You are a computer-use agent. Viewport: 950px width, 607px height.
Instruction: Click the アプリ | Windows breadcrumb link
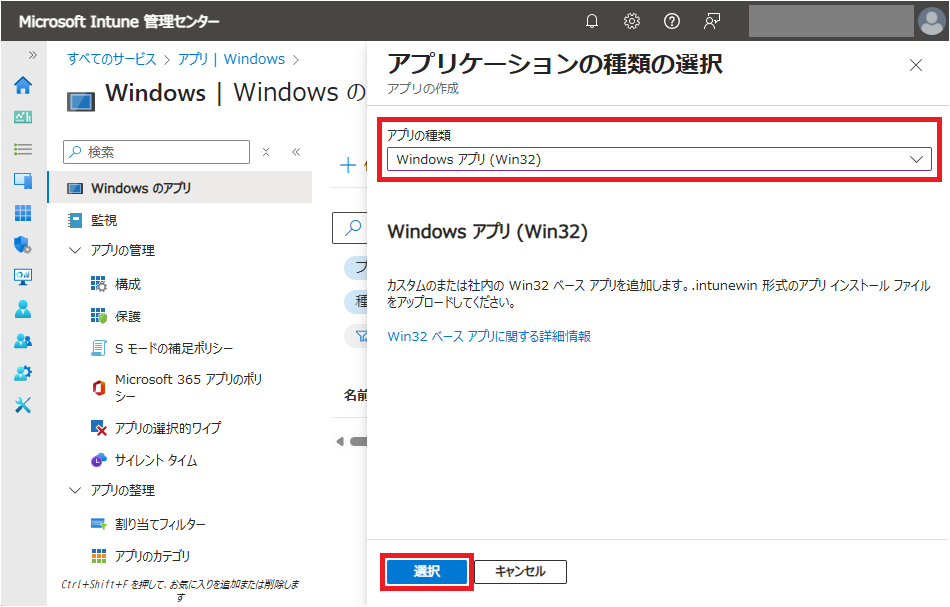tap(231, 59)
